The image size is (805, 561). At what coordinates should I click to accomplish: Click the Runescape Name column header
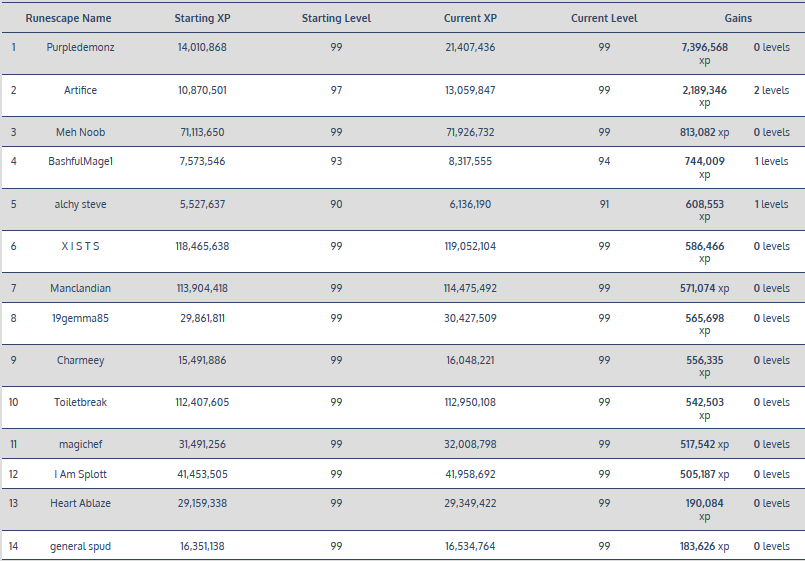(68, 18)
